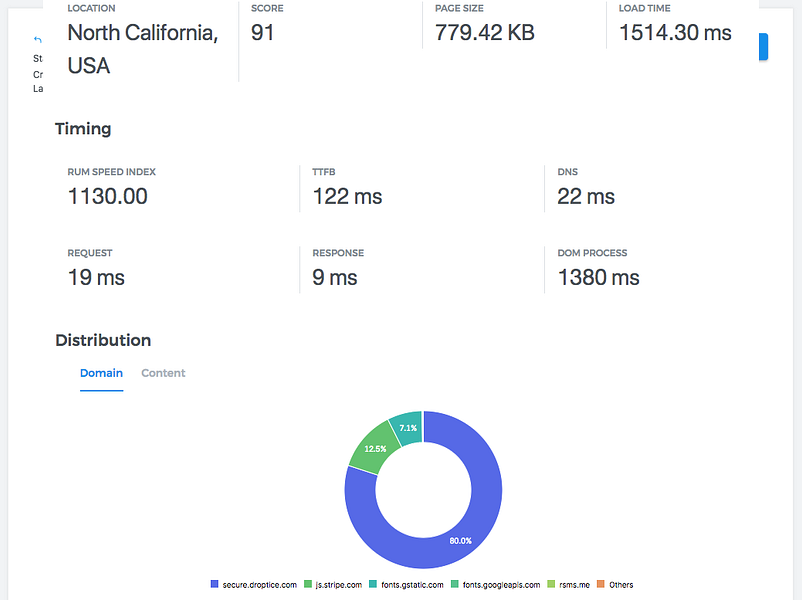Click the TTFB 122 ms metric
The width and height of the screenshot is (802, 600).
click(347, 196)
